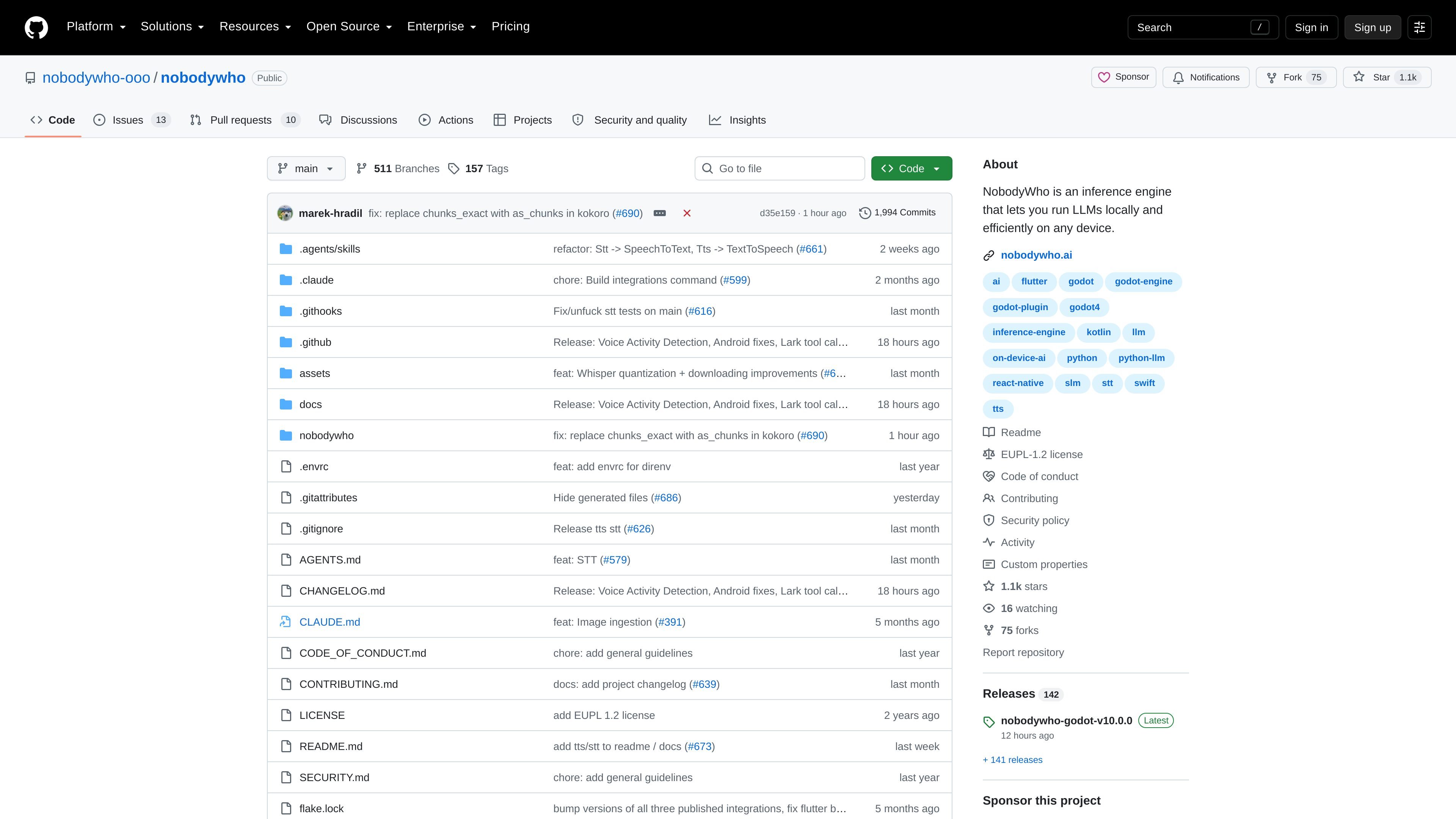This screenshot has height=819, width=1456.
Task: Open the Actions tab
Action: point(446,120)
